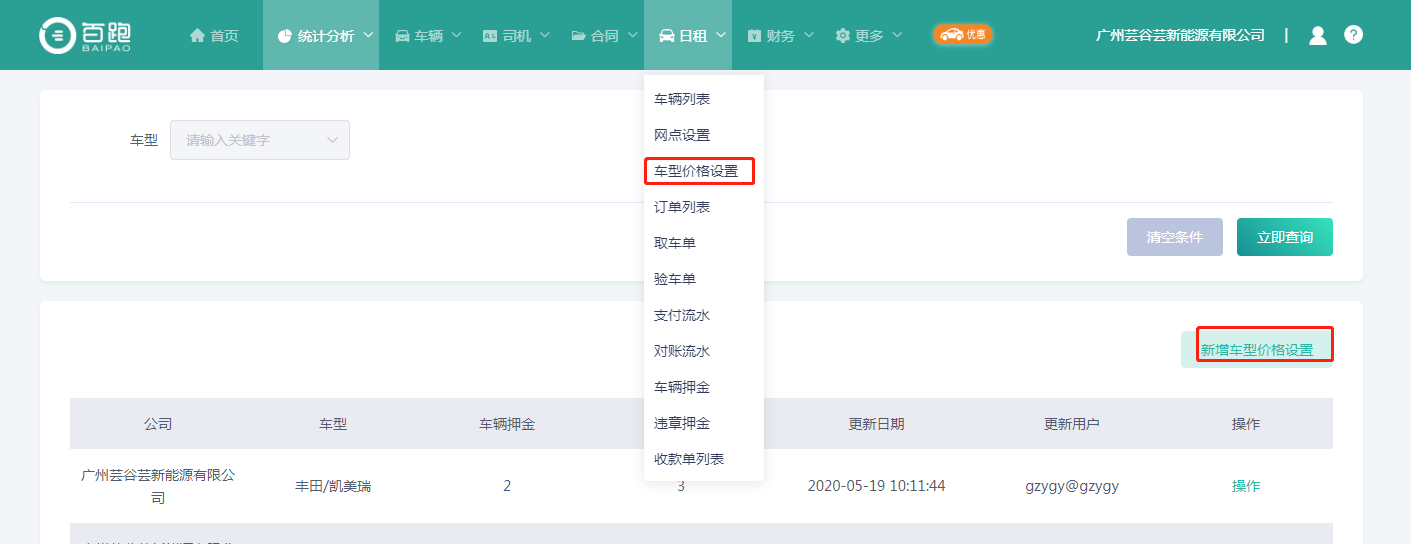The width and height of the screenshot is (1411, 544).
Task: Click the orange car promotion badge
Action: tap(962, 35)
